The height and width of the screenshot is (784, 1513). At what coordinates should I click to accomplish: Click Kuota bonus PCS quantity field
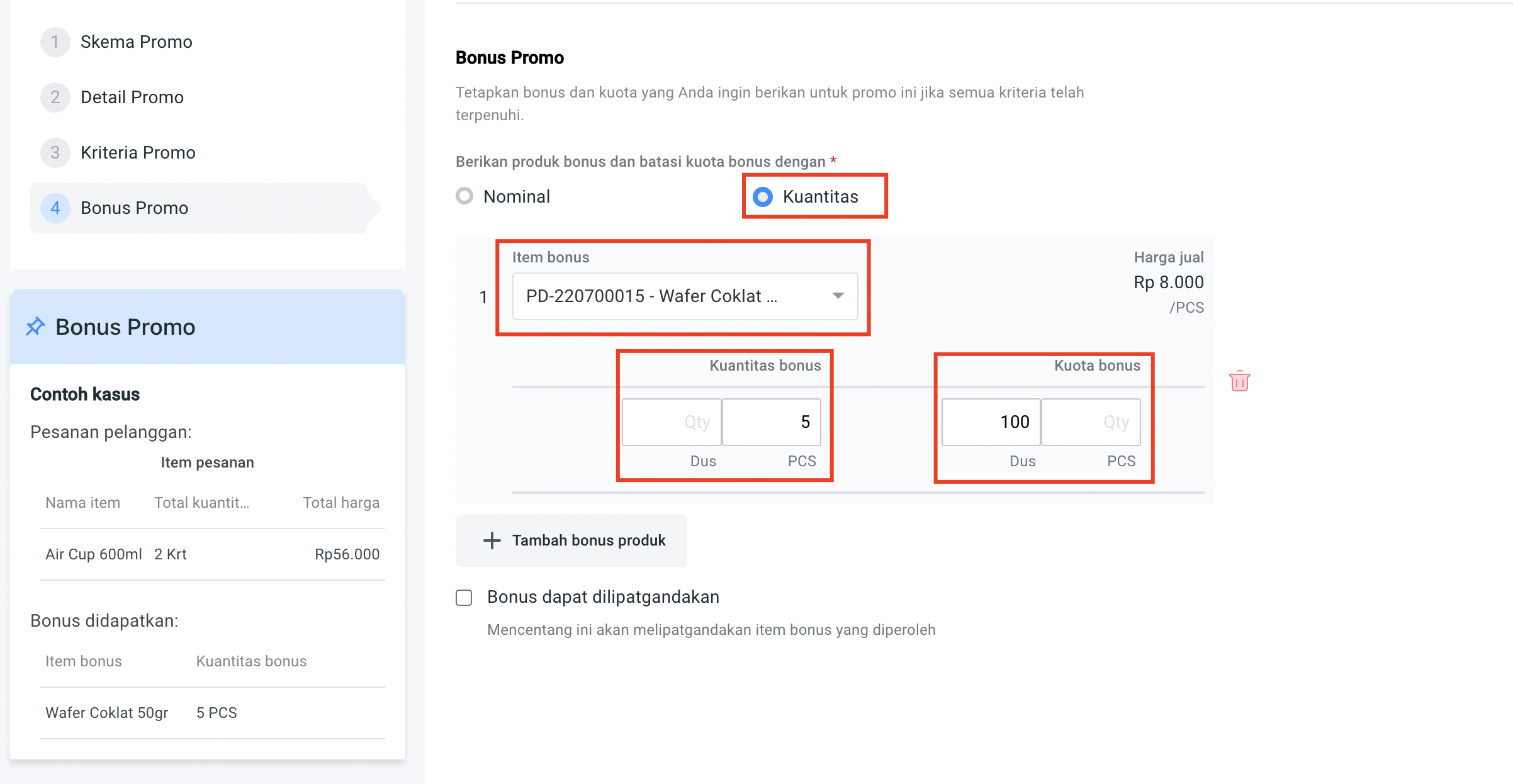(x=1091, y=422)
